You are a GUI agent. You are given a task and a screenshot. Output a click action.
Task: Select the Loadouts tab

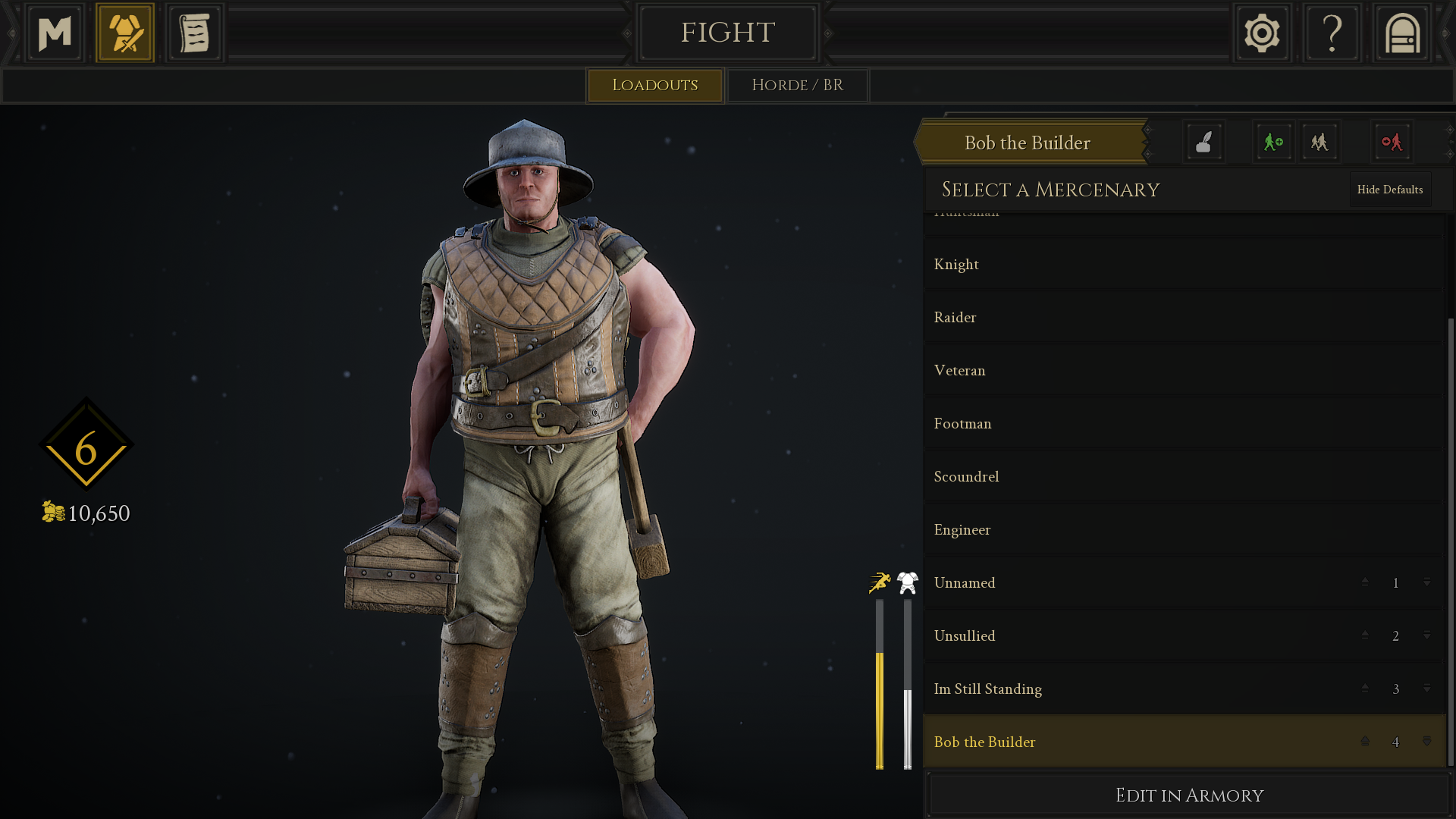pos(654,85)
